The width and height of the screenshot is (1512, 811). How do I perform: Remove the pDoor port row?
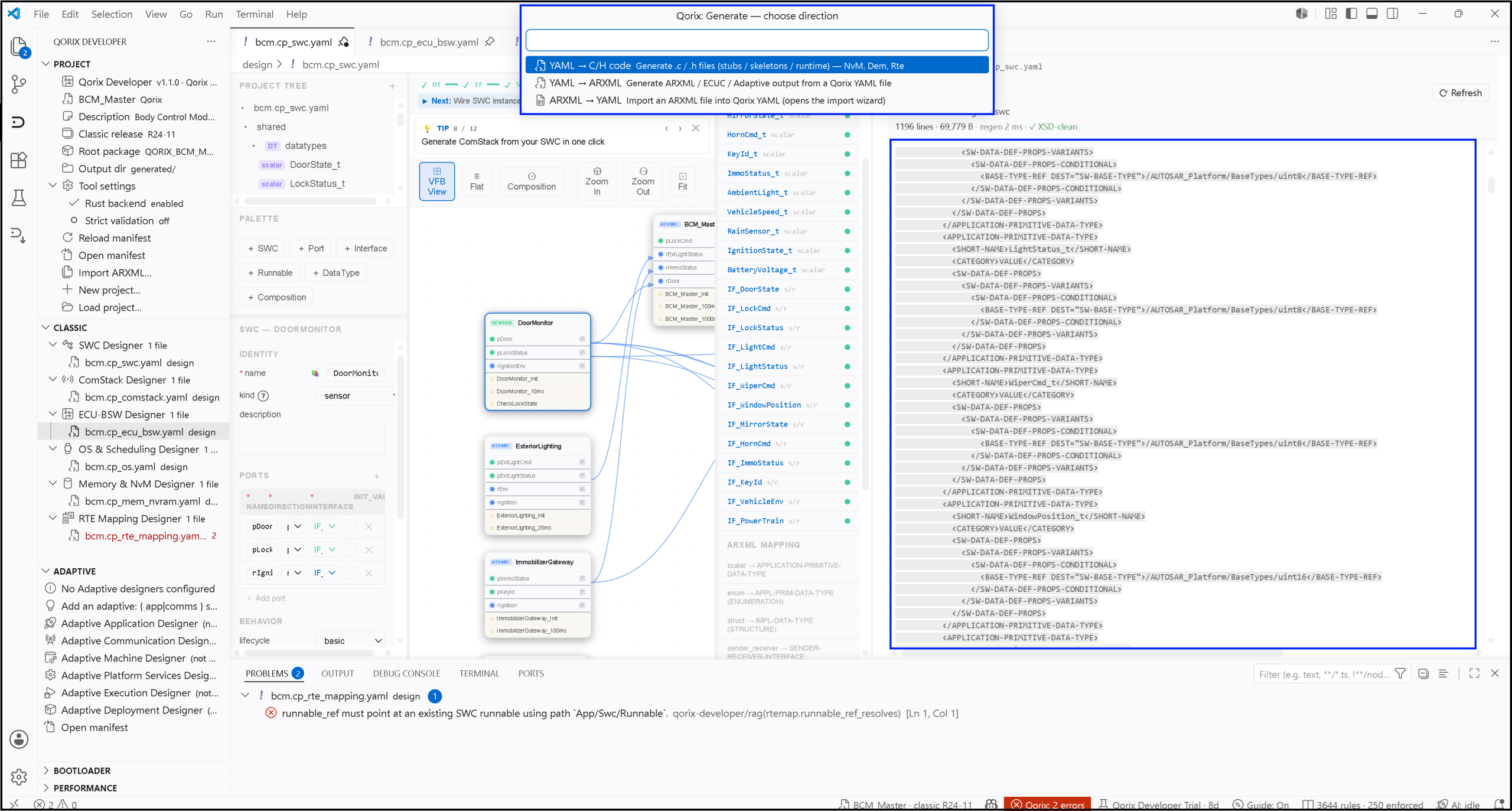tap(369, 526)
